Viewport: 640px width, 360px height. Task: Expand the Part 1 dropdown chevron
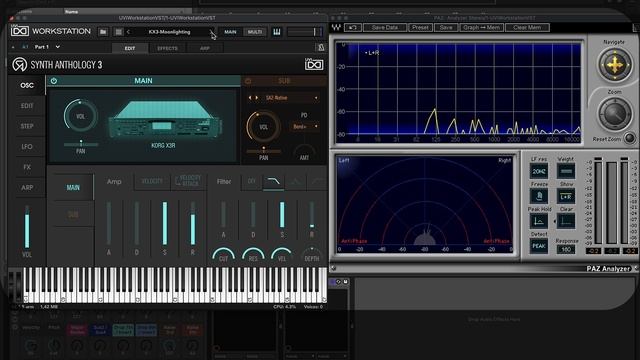tap(58, 47)
